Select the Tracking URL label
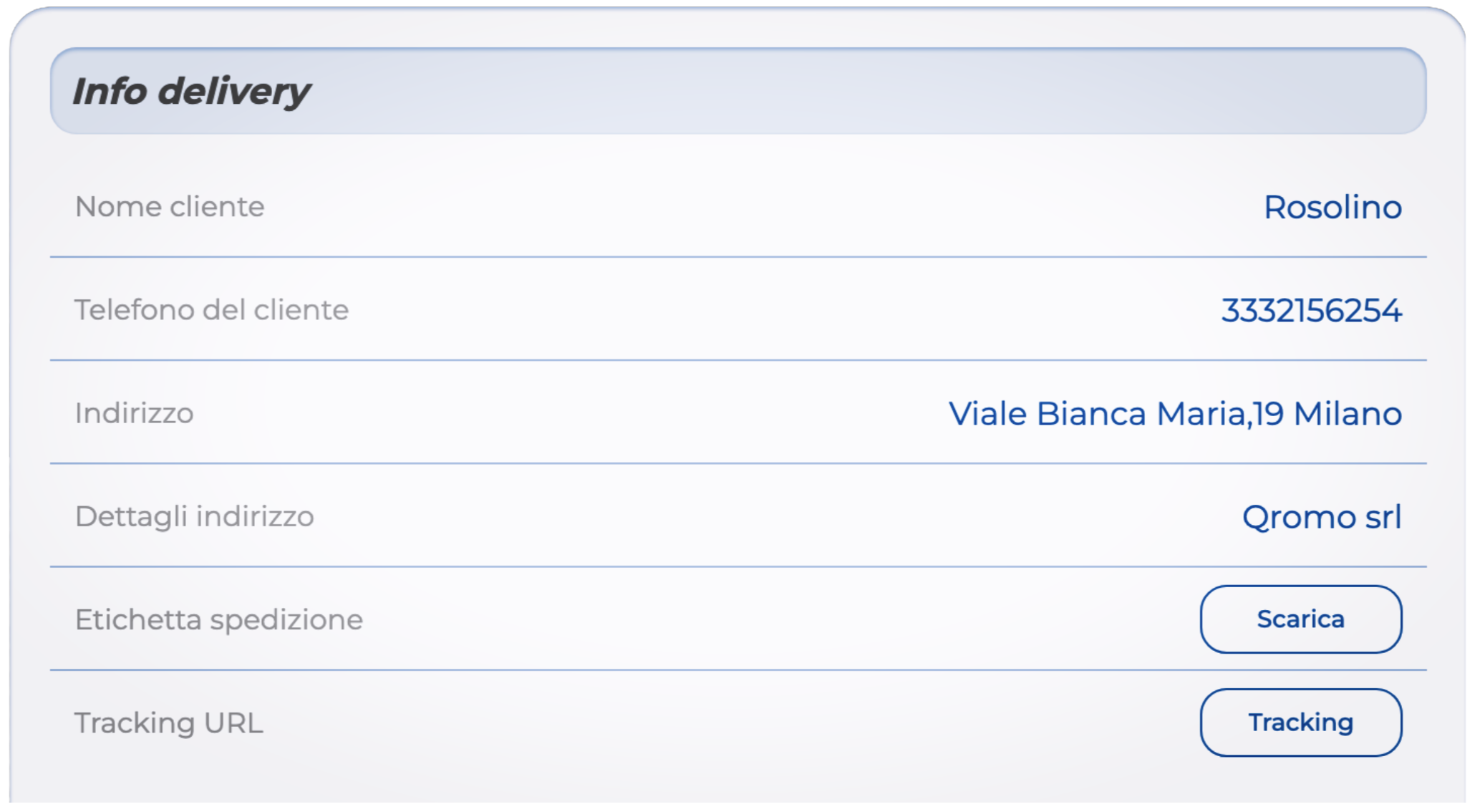The image size is (1475, 812). pos(168,722)
